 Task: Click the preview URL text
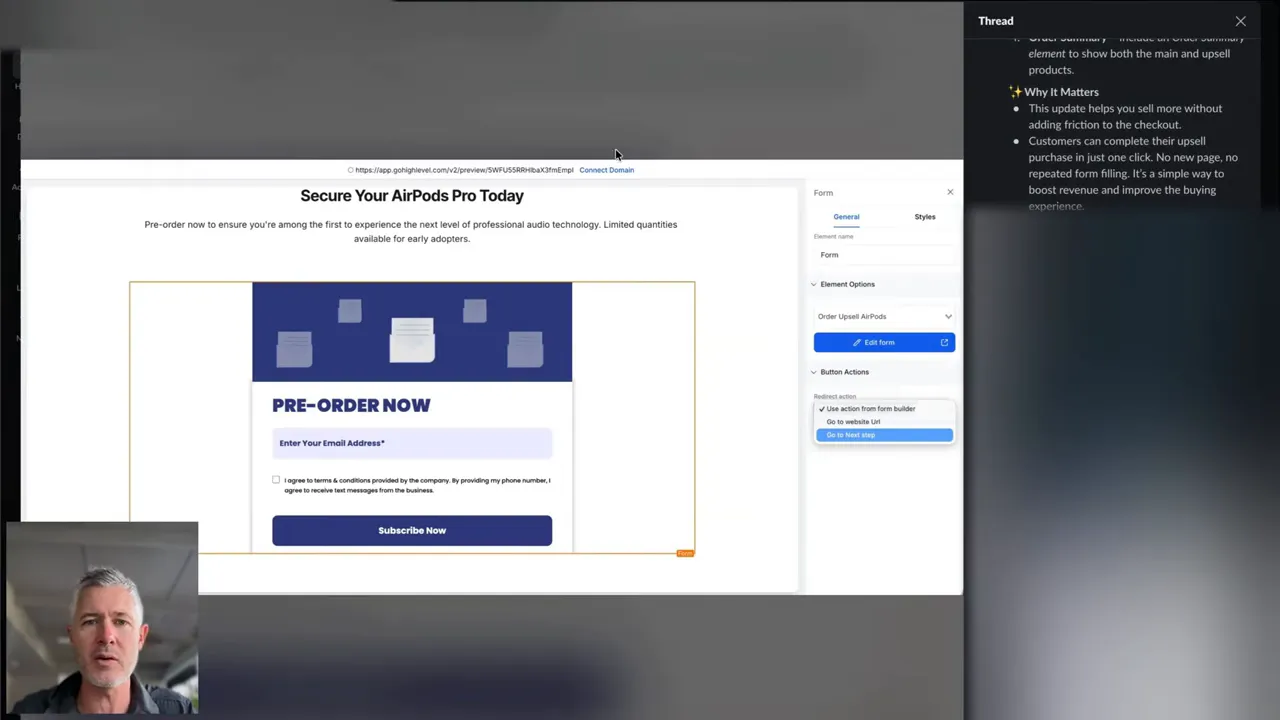(x=464, y=170)
